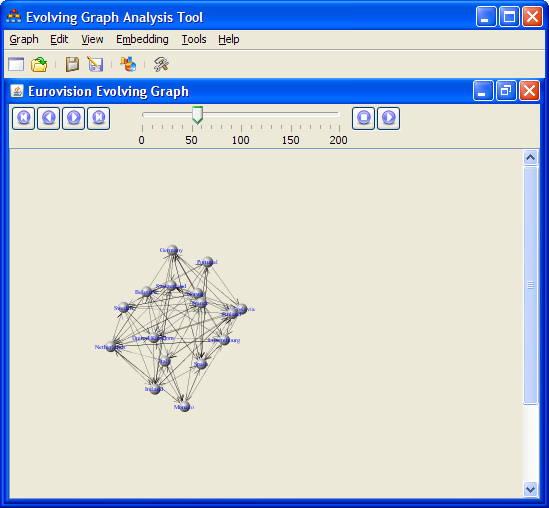Select the Belgium node
This screenshot has width=549, height=508.
pos(147,291)
